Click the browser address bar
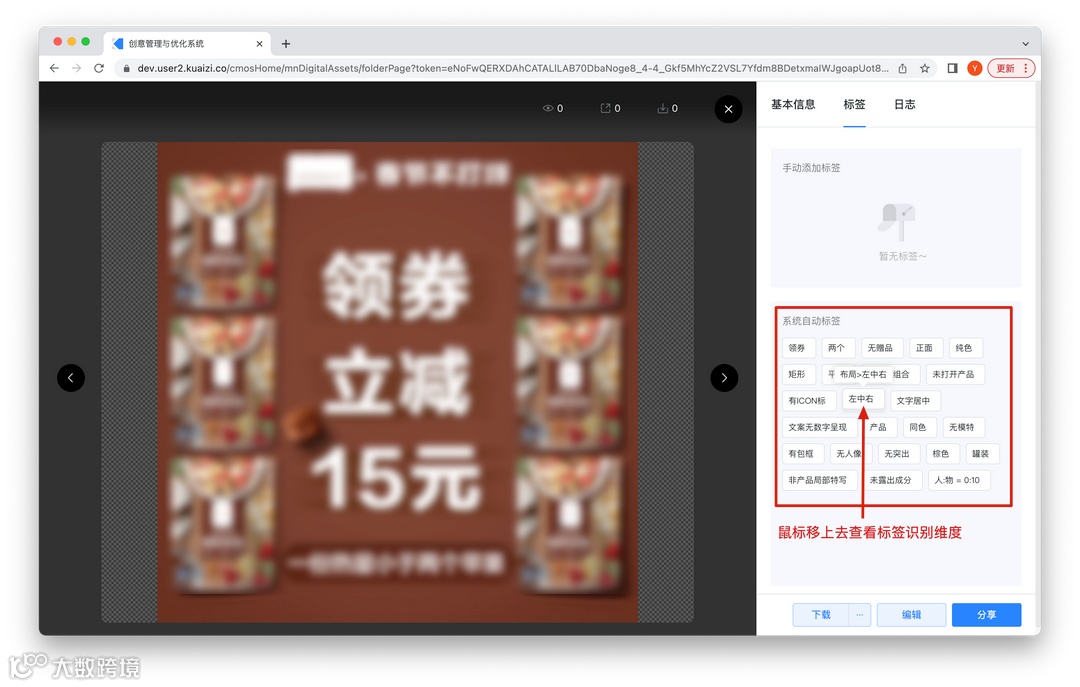This screenshot has width=1080, height=687. pyautogui.click(x=500, y=68)
